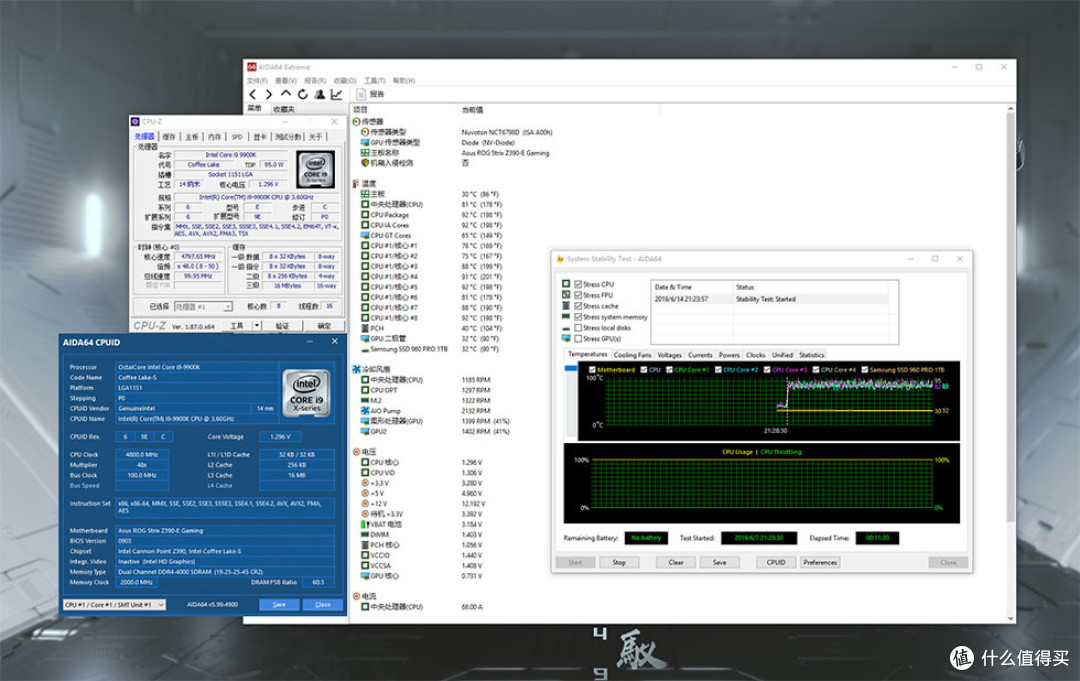Click the Stress GPU(s) monitor icon

click(x=566, y=338)
